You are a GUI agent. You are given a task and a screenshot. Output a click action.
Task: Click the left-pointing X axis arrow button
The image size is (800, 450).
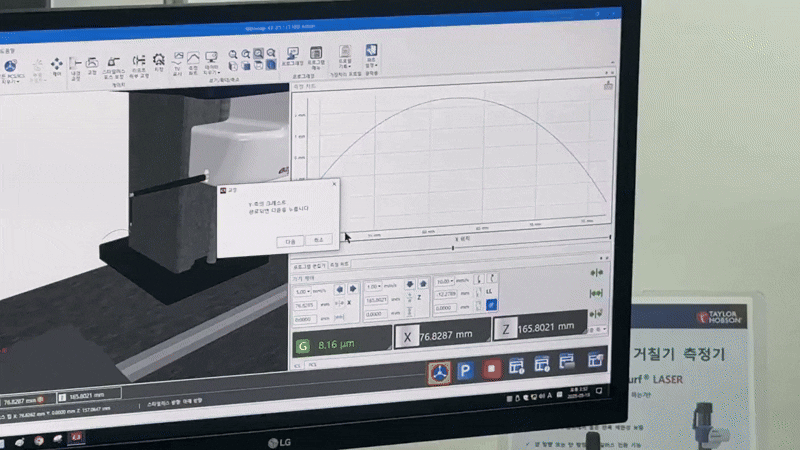coord(339,290)
